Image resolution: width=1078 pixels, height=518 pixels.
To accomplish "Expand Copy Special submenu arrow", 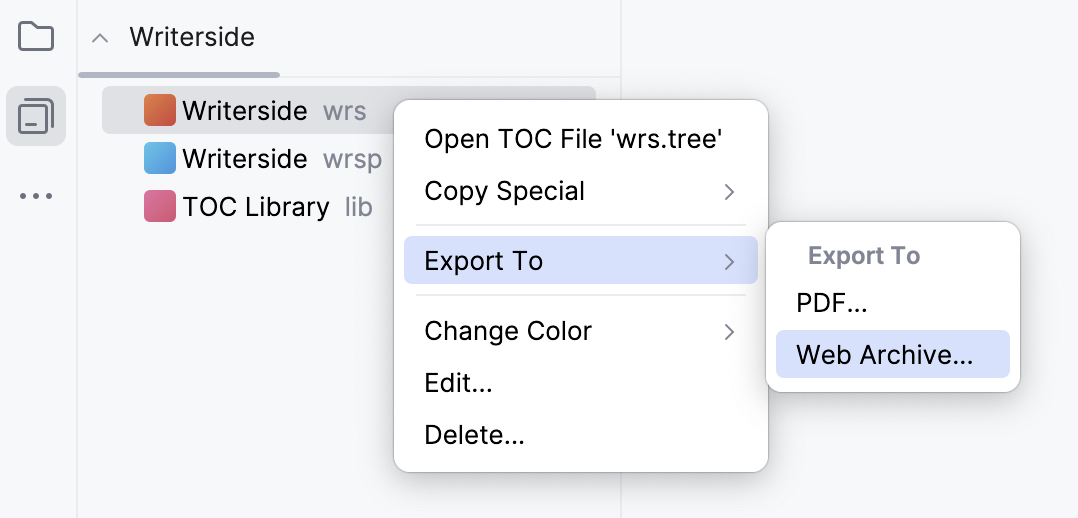I will [x=729, y=192].
